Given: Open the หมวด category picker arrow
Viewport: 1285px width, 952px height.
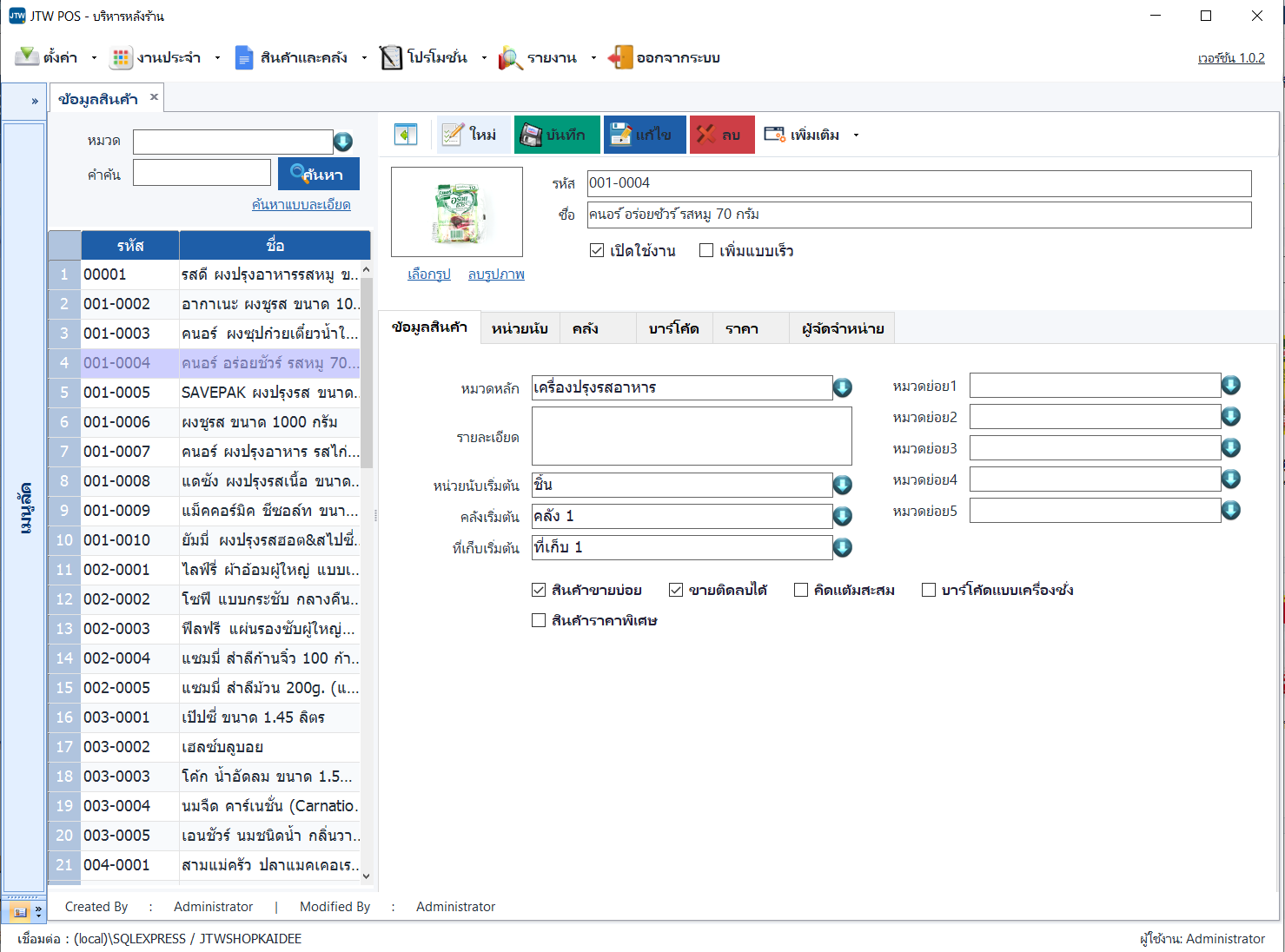Looking at the screenshot, I should click(343, 142).
